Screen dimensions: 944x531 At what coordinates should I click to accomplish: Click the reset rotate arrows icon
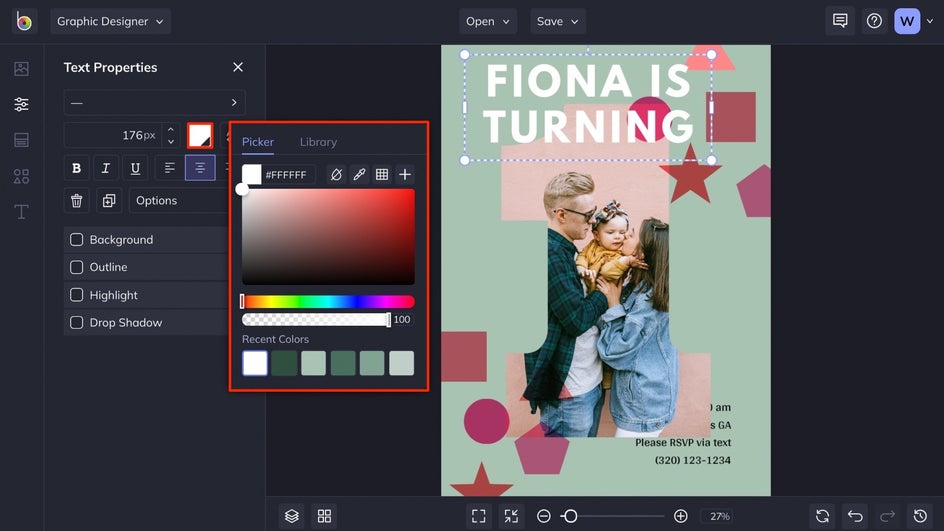click(822, 516)
